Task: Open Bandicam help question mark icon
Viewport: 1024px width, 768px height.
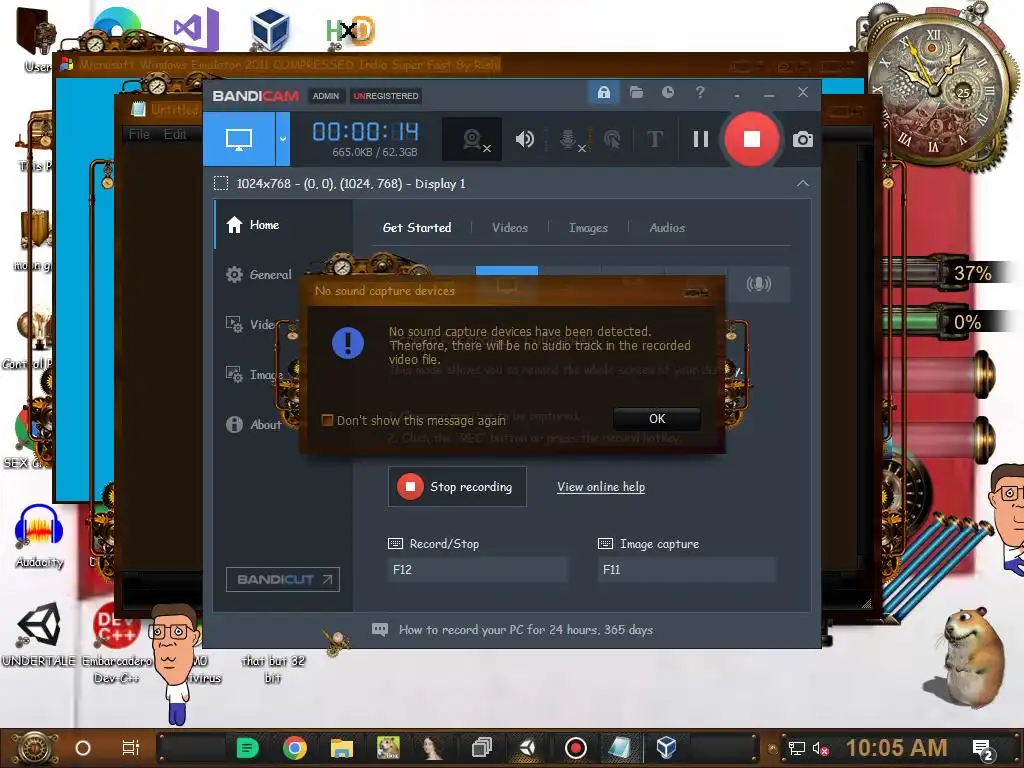Action: [x=700, y=92]
